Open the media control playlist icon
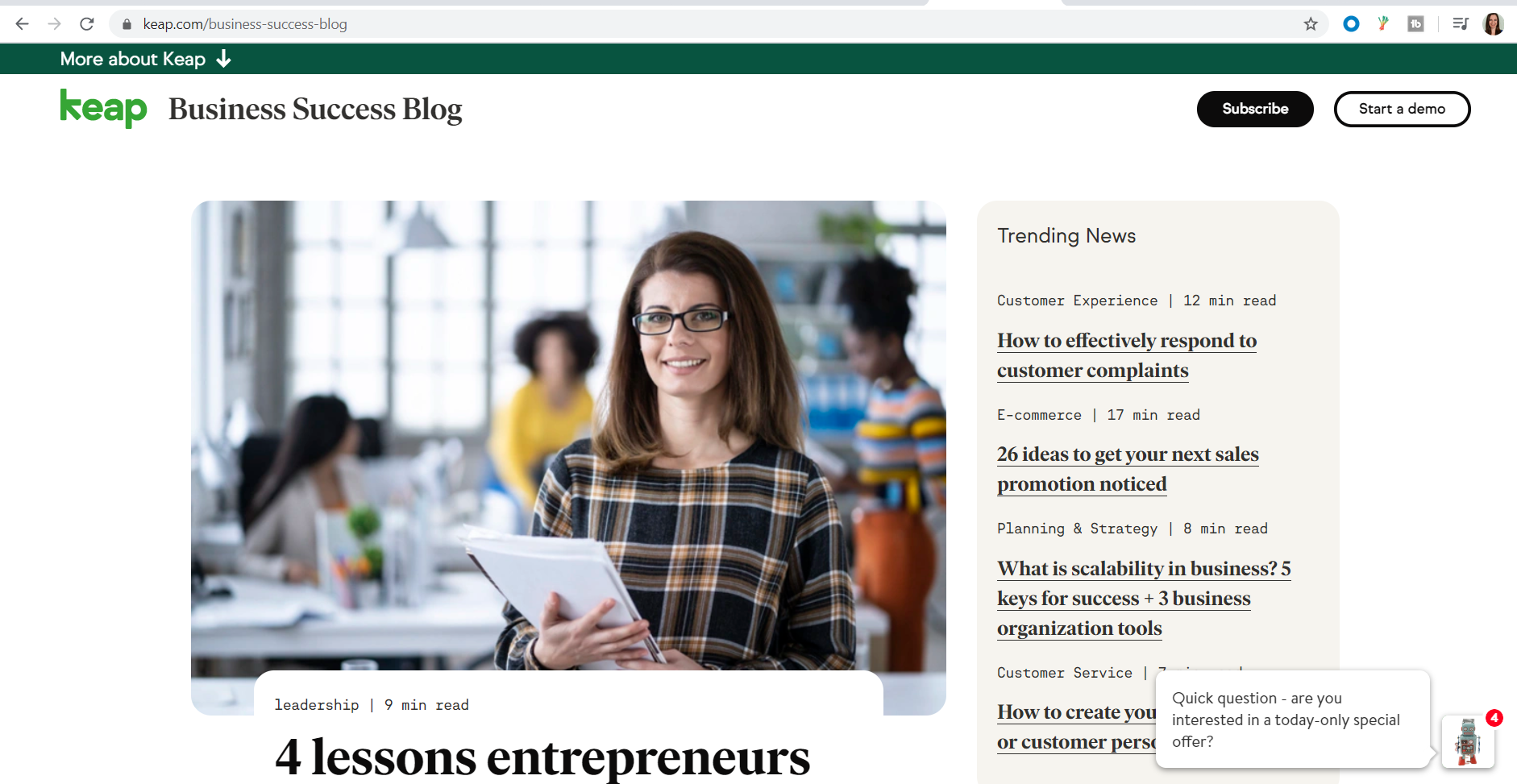 pos(1460,24)
